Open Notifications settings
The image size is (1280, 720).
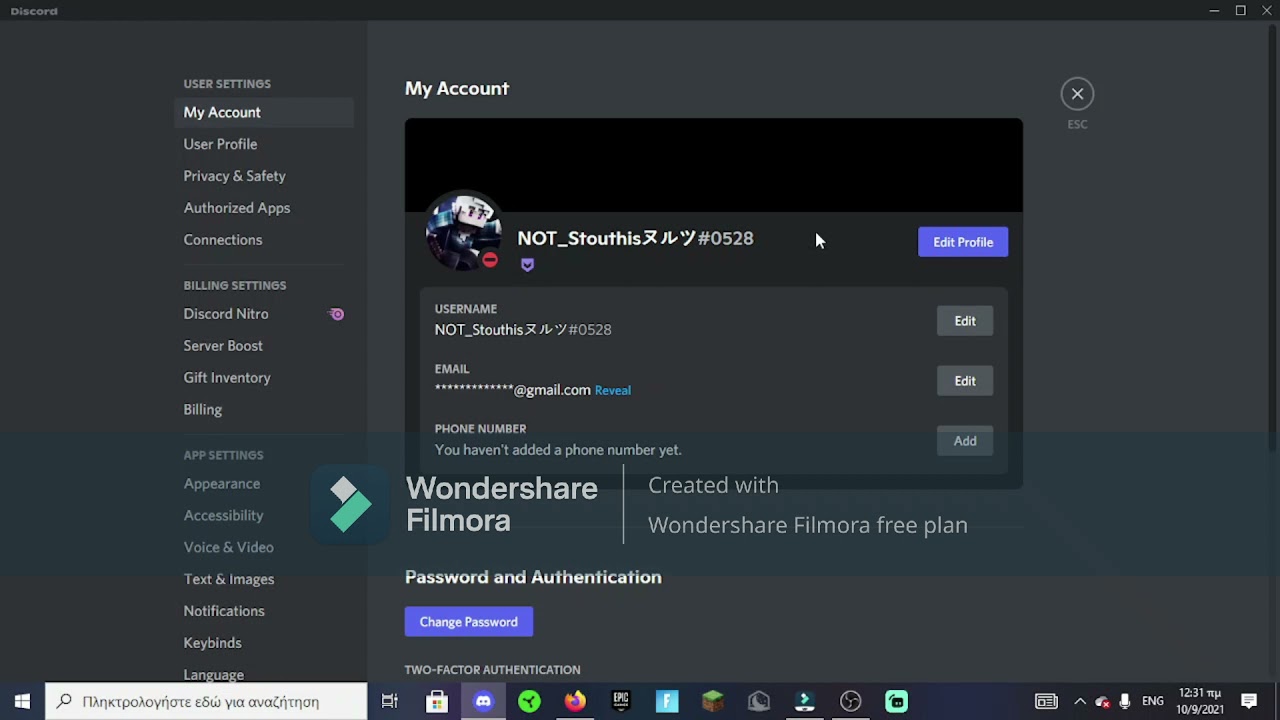264,611
